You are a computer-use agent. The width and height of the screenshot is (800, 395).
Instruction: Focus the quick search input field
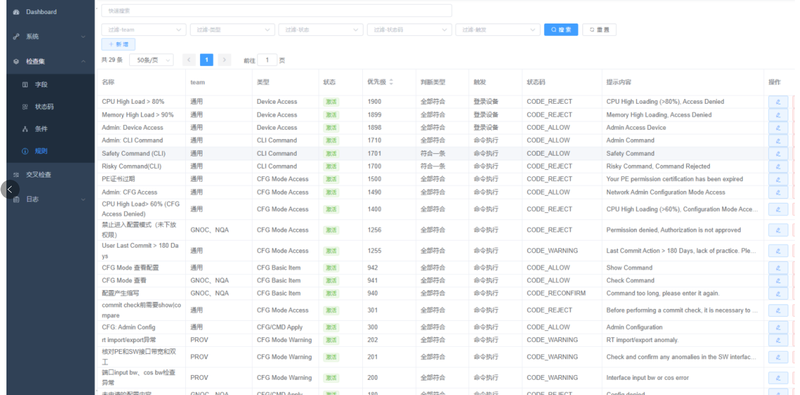coord(277,10)
